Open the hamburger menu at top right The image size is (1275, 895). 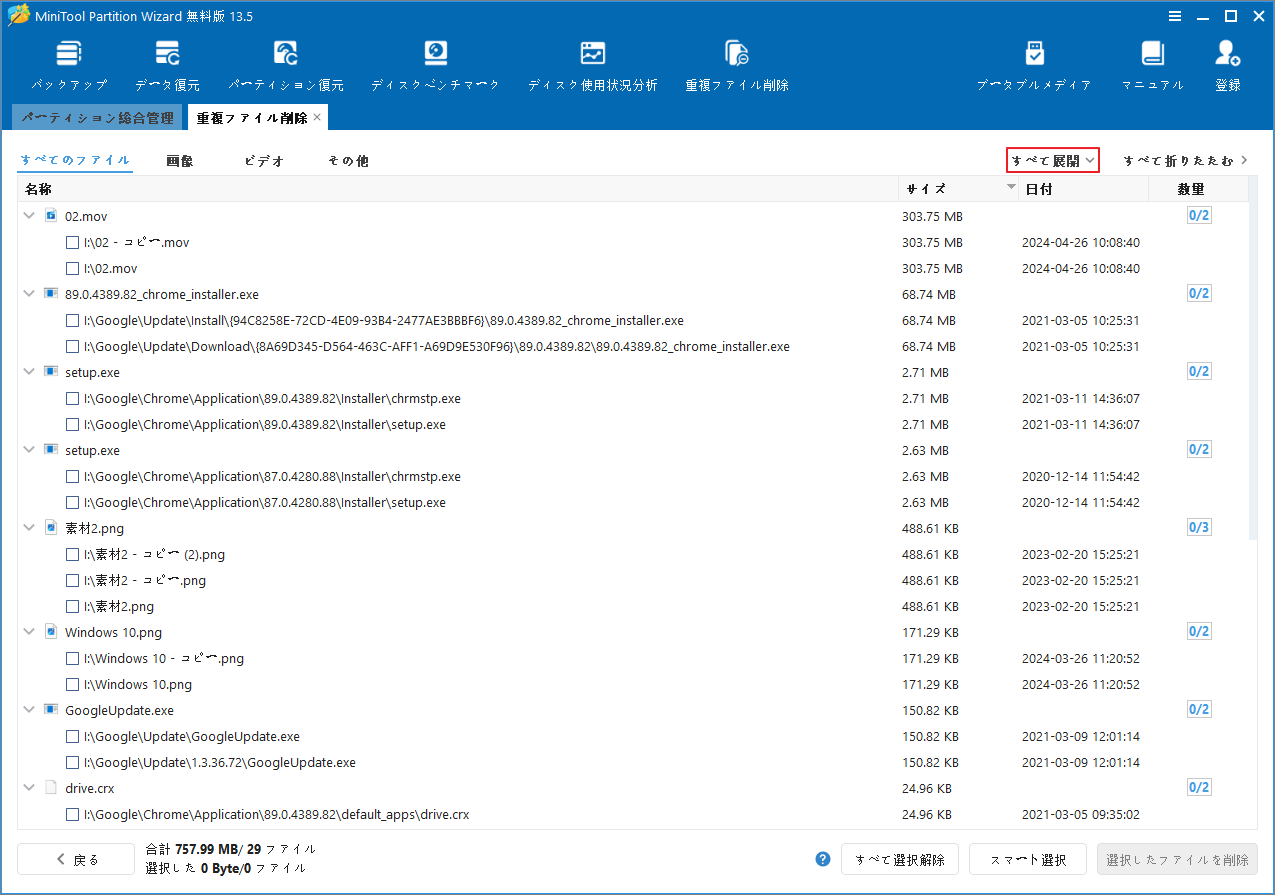1174,16
